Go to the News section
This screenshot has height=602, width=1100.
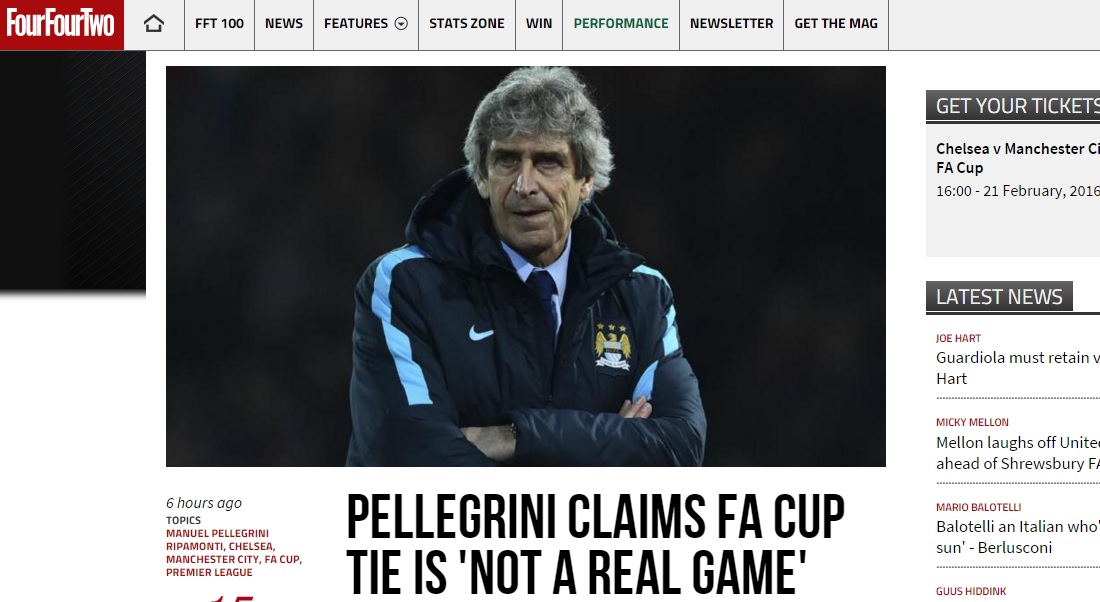pos(284,24)
